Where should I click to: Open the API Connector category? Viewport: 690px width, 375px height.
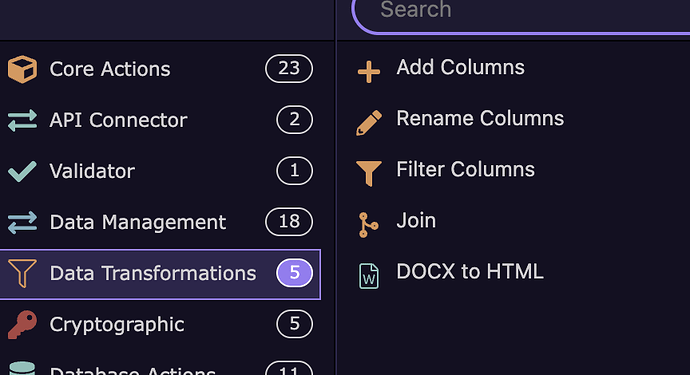pos(160,120)
